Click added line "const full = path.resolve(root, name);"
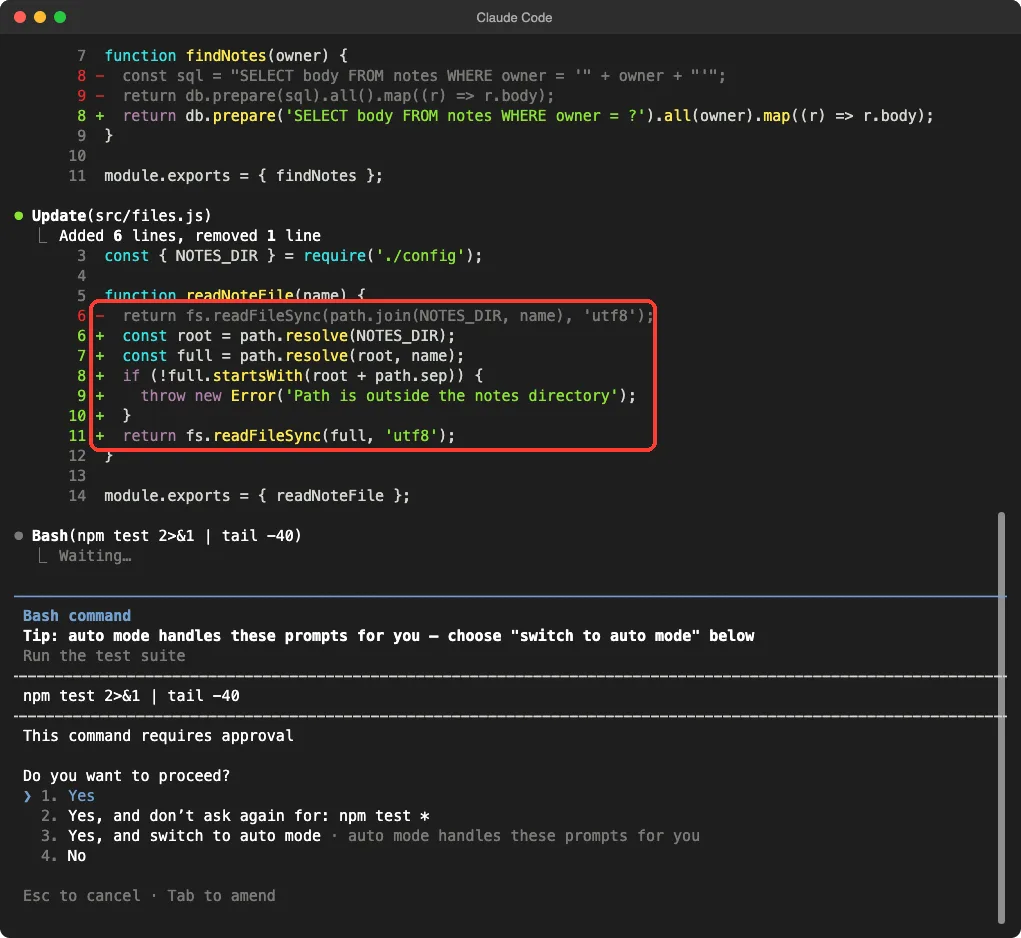Viewport: 1021px width, 938px height. [x=293, y=356]
